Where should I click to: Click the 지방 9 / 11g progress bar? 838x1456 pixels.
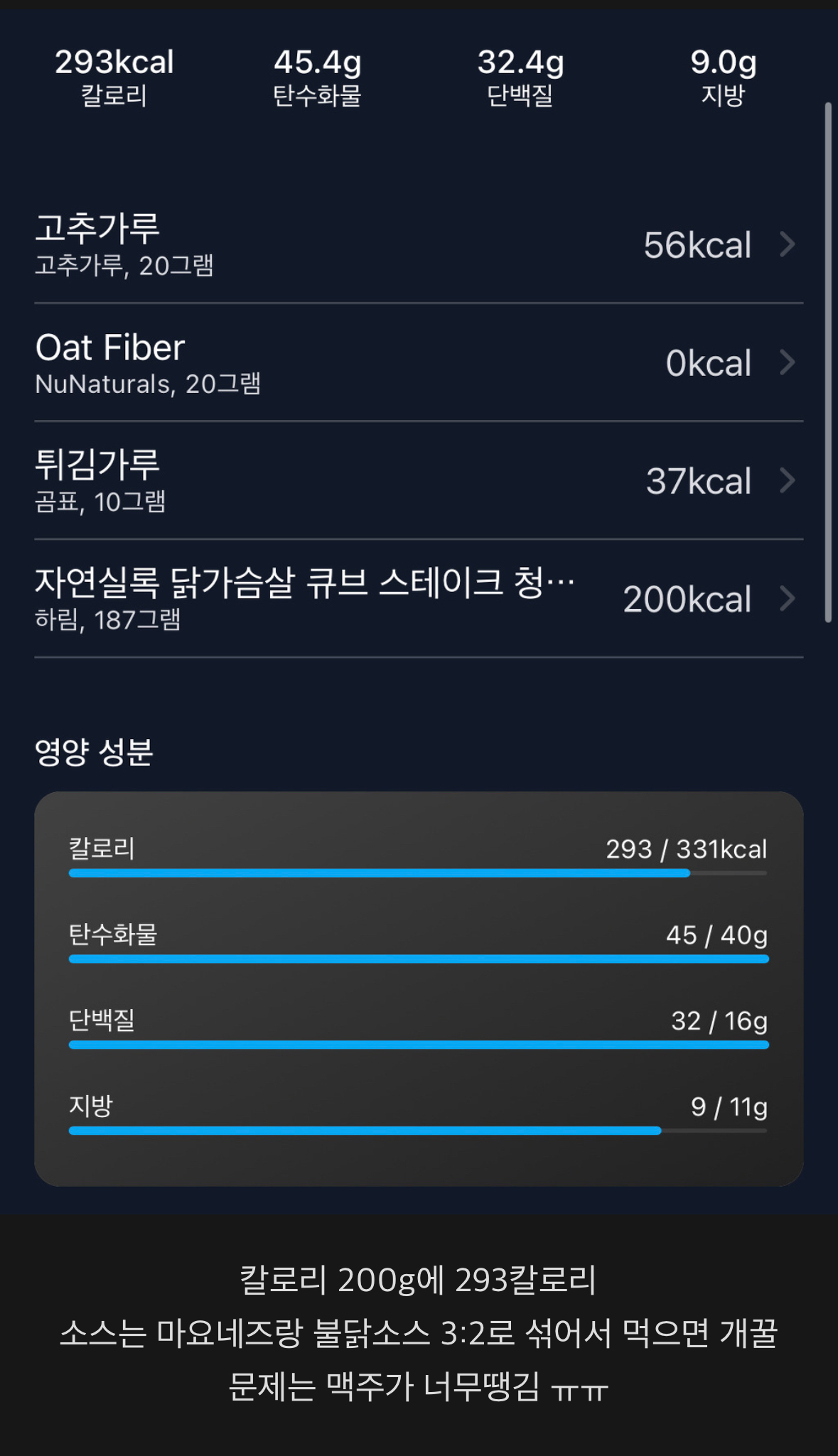[x=418, y=1131]
